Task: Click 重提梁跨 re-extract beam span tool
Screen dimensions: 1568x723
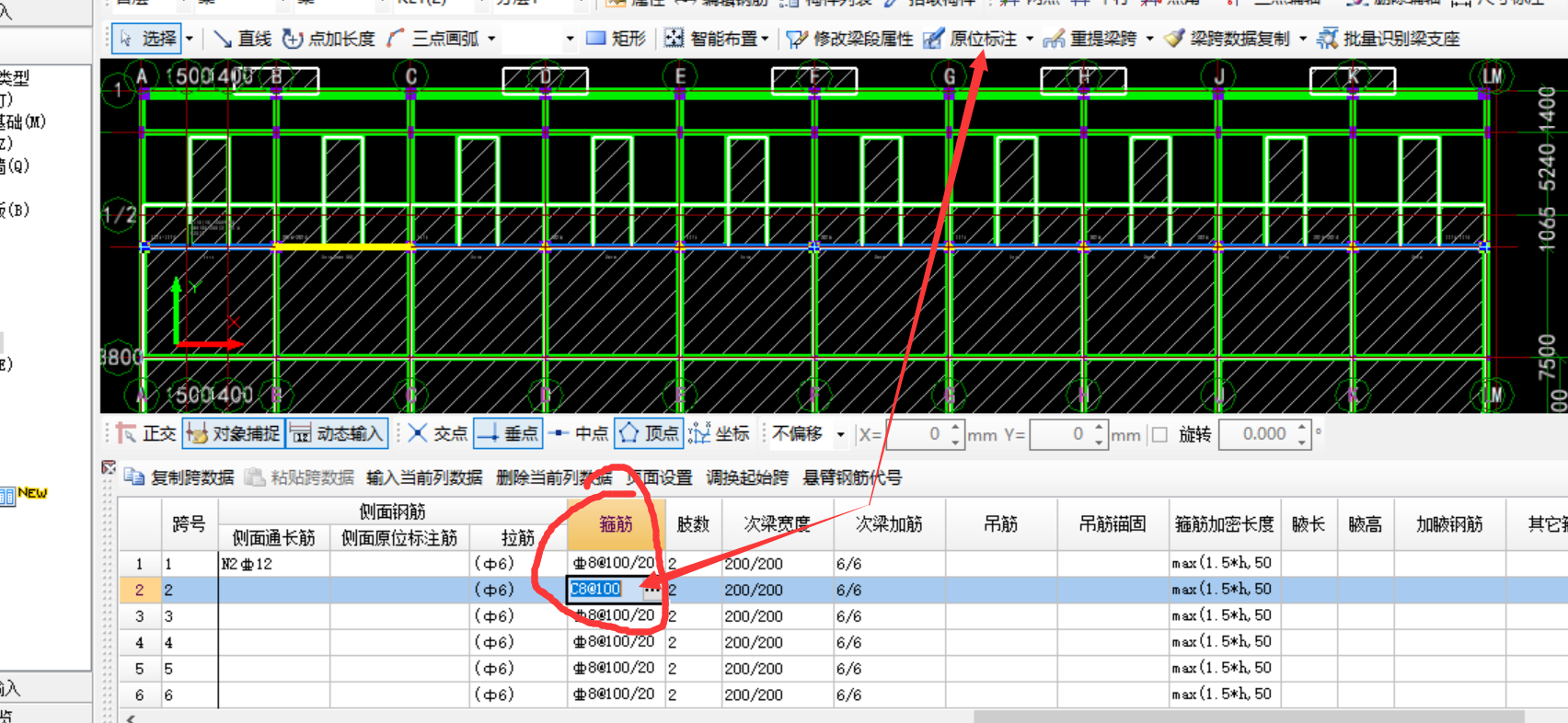Action: [x=1090, y=39]
